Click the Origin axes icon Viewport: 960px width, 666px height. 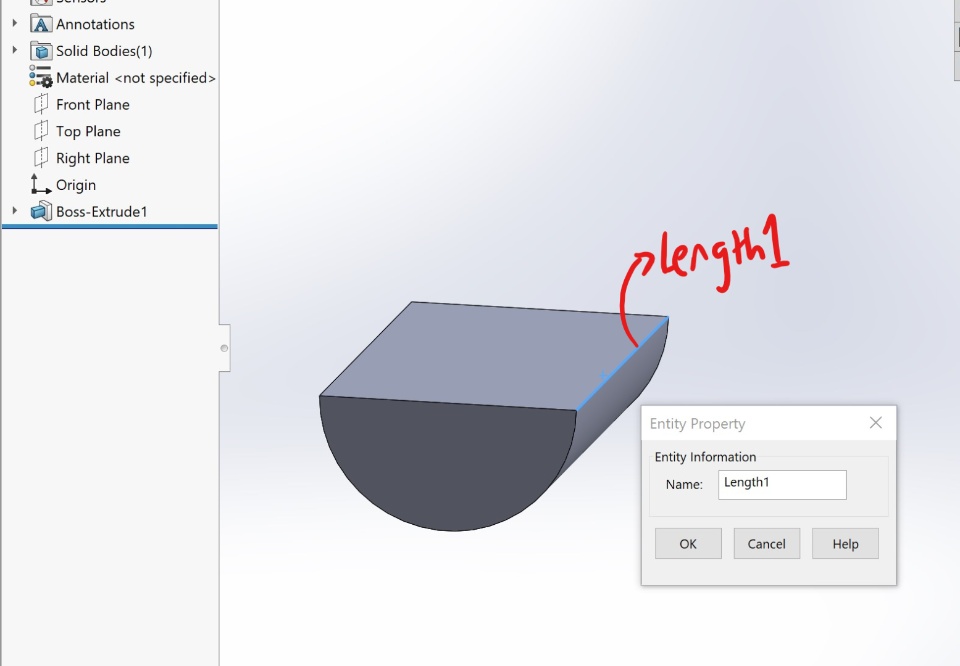pos(40,184)
